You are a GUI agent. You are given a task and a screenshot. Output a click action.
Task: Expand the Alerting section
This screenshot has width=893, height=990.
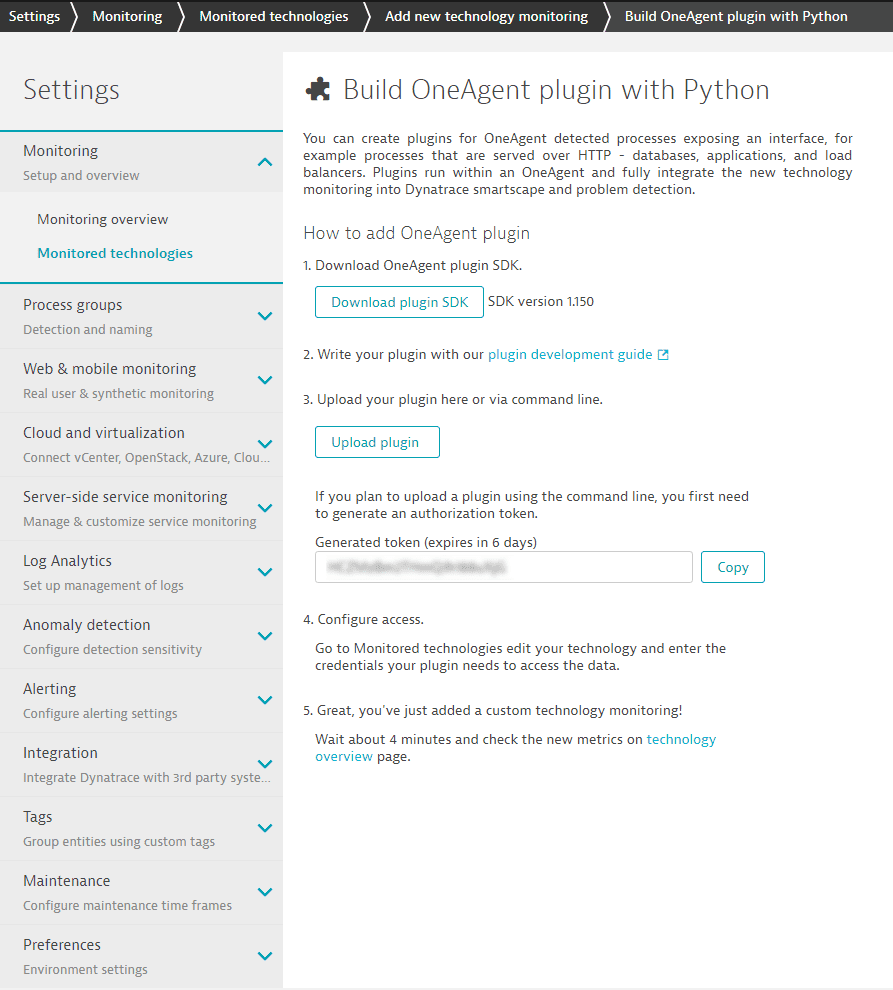click(x=265, y=700)
